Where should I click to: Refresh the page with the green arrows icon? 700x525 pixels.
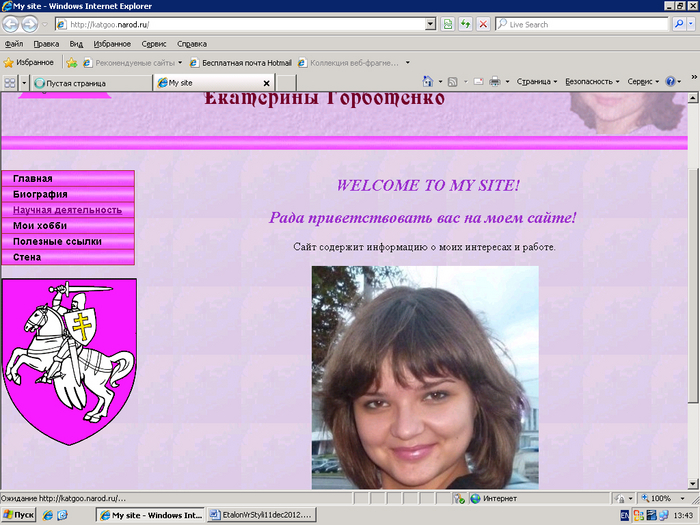click(465, 25)
